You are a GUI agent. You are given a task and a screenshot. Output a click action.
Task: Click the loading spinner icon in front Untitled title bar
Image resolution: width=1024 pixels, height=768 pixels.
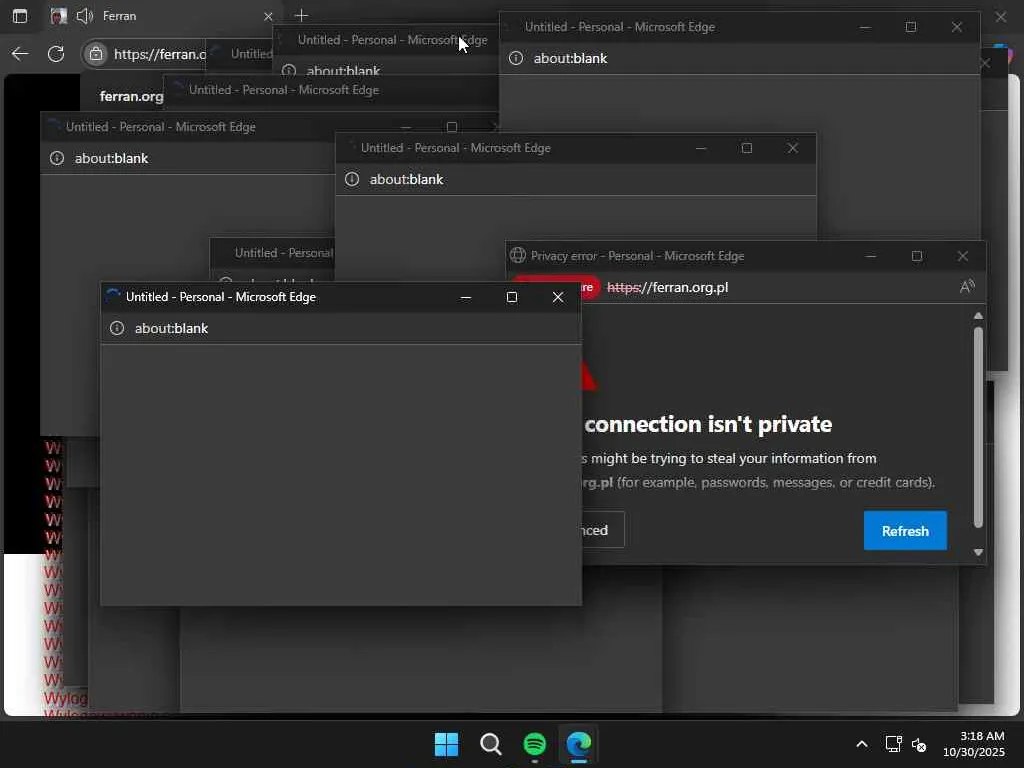[x=112, y=296]
